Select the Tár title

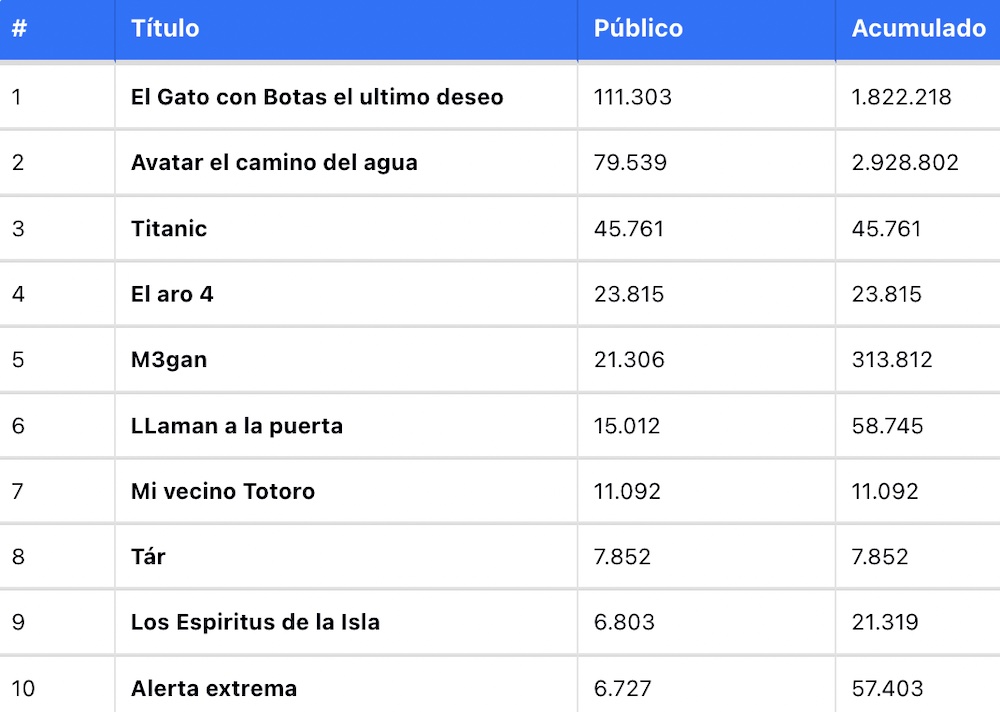click(x=148, y=556)
